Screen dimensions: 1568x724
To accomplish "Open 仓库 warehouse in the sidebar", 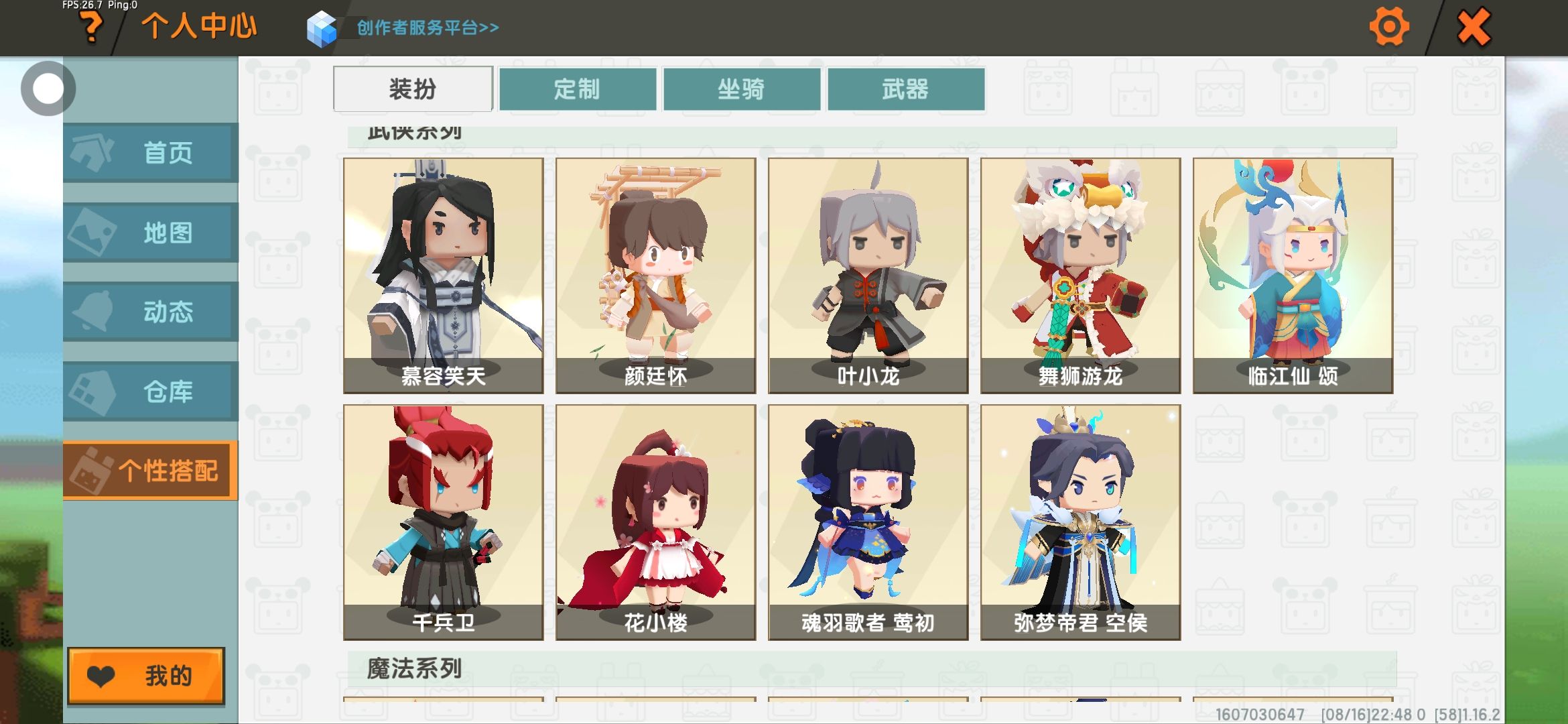I will click(x=151, y=391).
